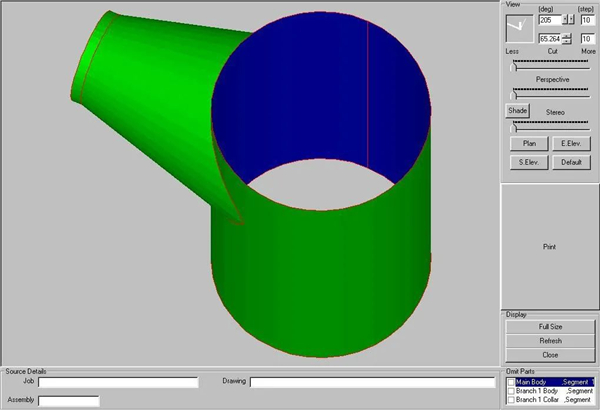This screenshot has width=600, height=410.
Task: Close the 3D view window
Action: click(549, 355)
